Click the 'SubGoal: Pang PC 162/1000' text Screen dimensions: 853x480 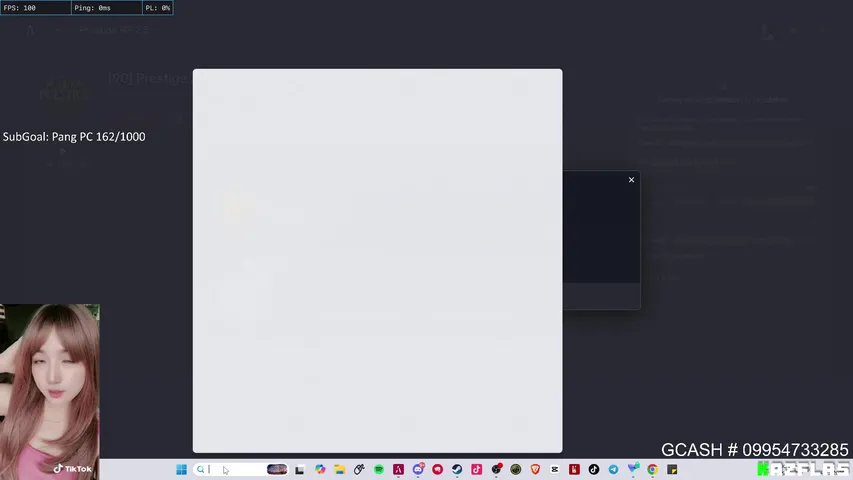74,137
